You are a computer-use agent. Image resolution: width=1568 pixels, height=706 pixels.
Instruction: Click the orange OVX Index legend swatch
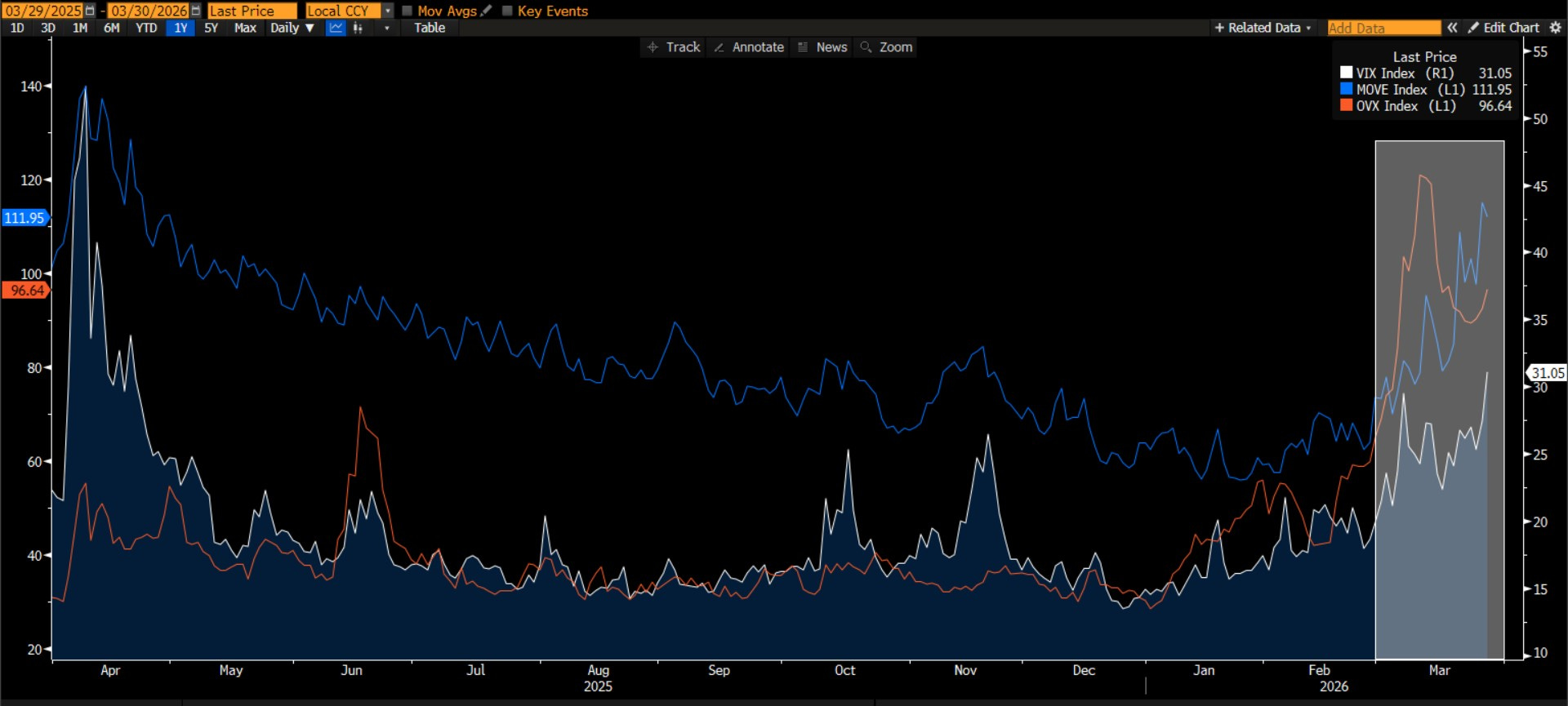[1346, 105]
